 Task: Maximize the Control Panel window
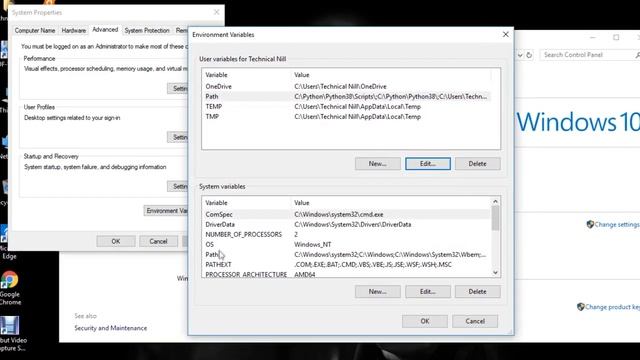(616, 37)
